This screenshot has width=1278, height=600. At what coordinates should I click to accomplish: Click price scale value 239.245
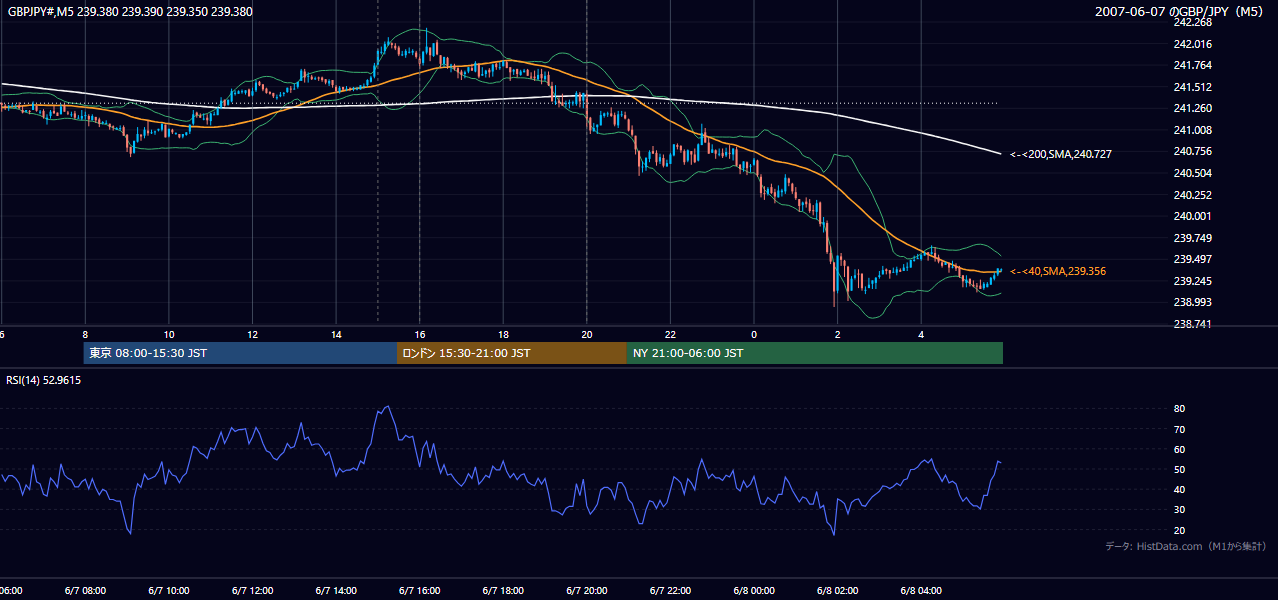(1192, 281)
